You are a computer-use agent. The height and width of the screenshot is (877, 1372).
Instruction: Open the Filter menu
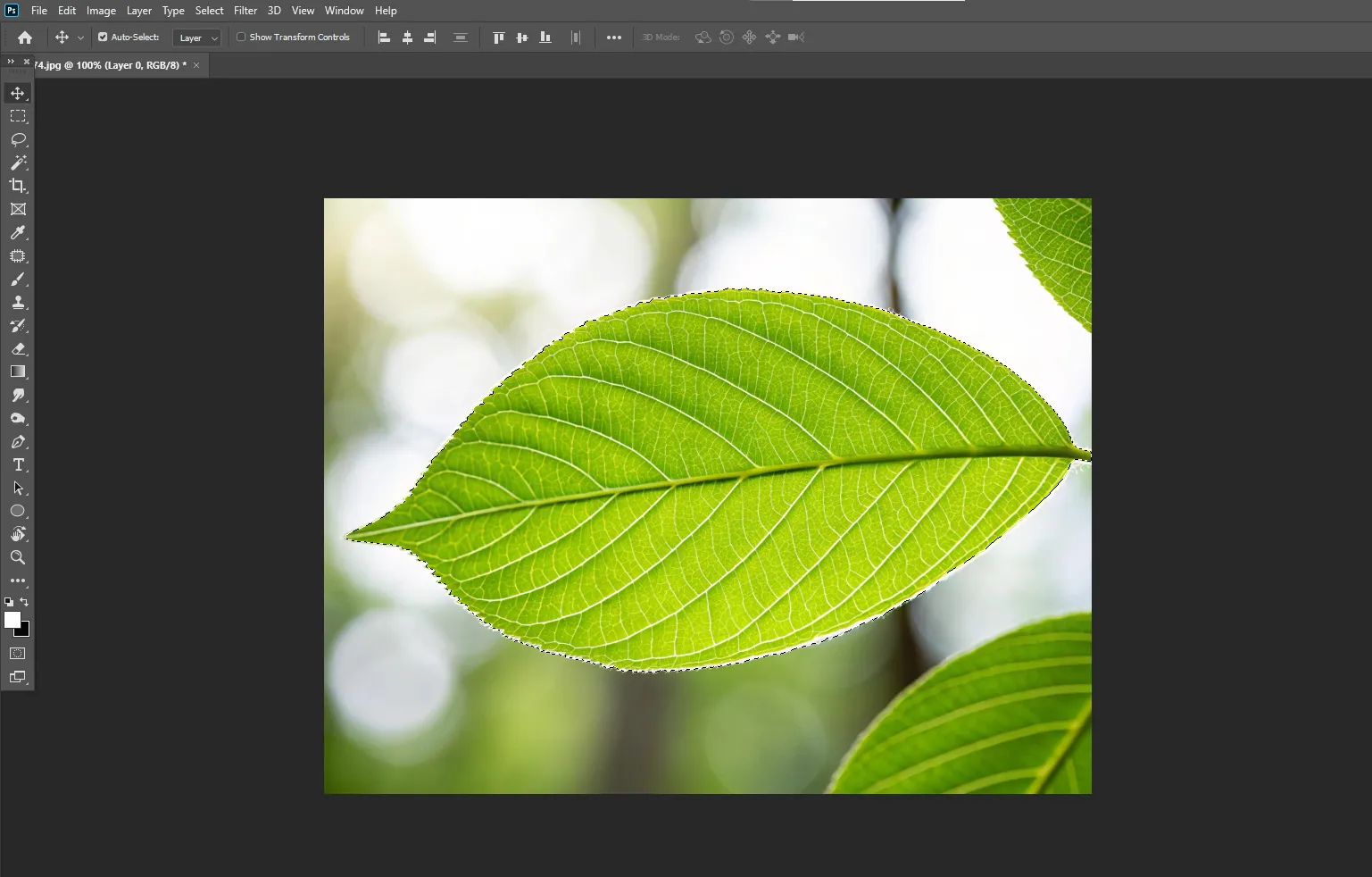pyautogui.click(x=245, y=11)
